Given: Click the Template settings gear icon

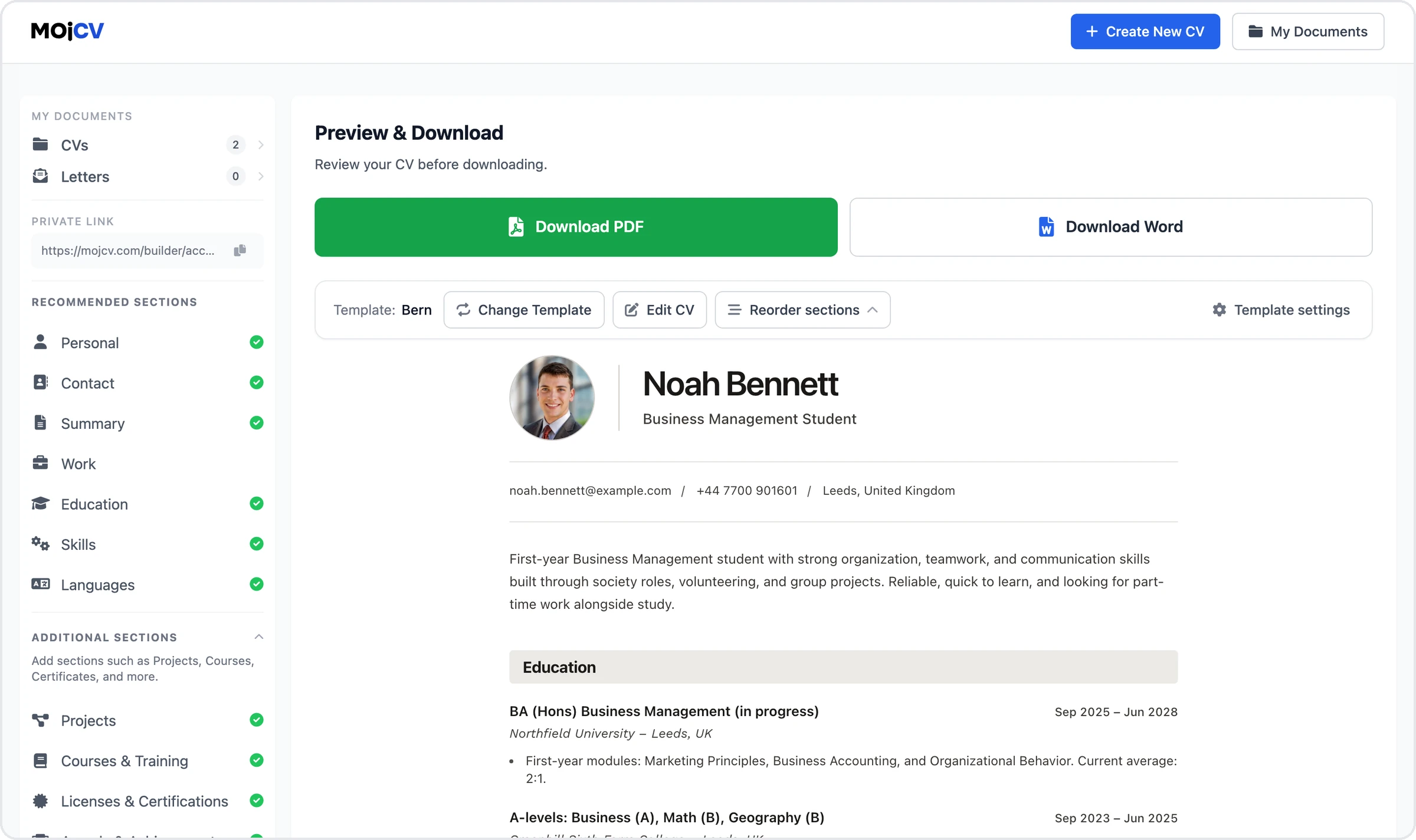Looking at the screenshot, I should pyautogui.click(x=1219, y=310).
